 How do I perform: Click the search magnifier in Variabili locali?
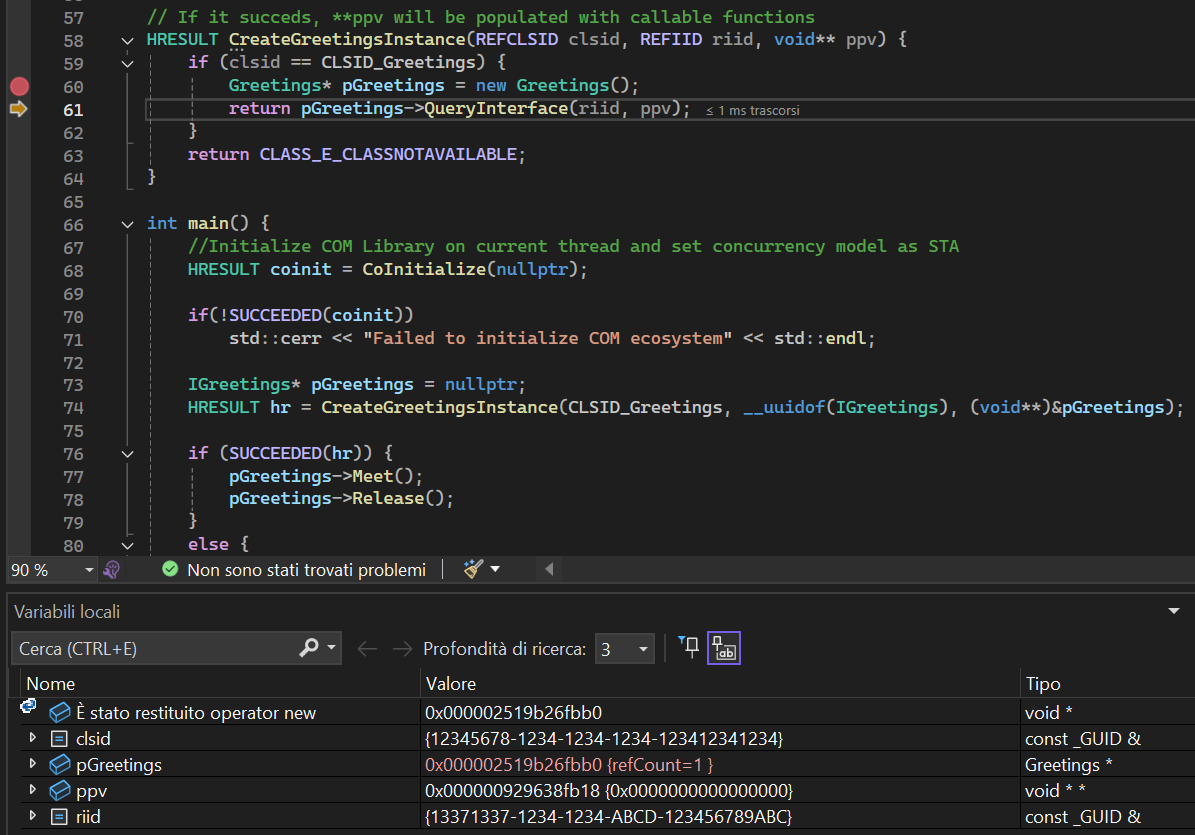310,648
